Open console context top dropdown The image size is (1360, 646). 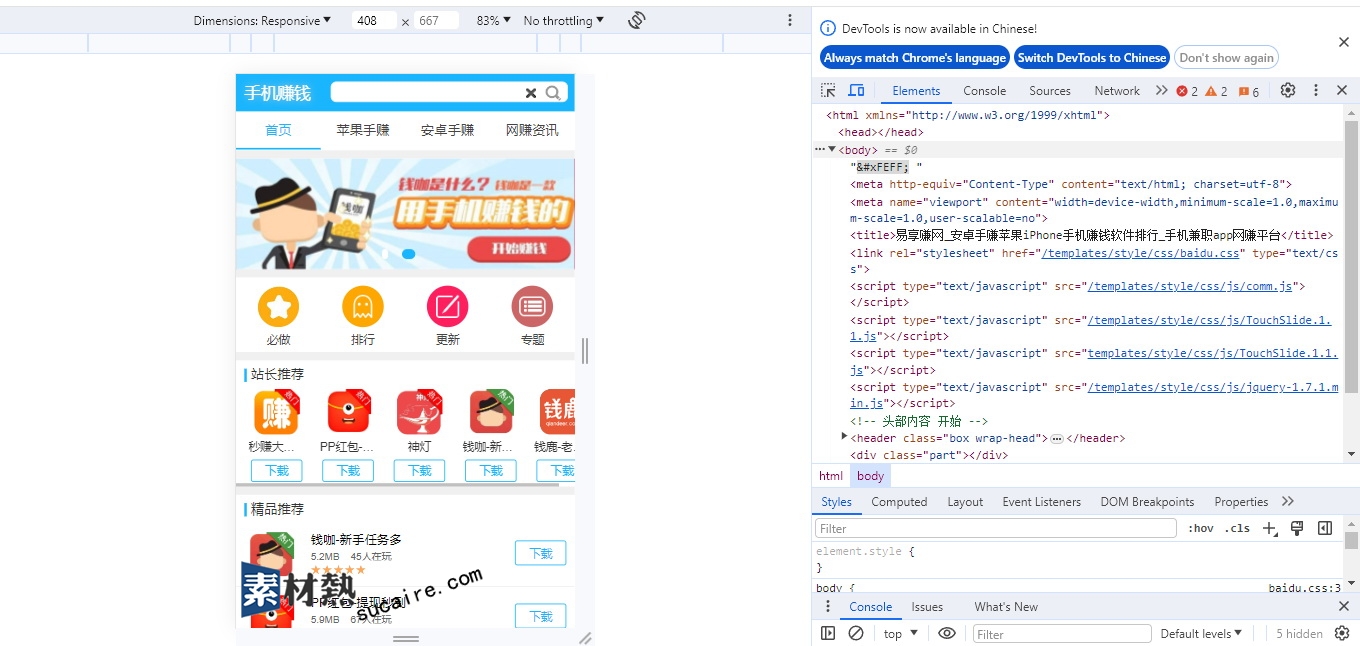900,634
